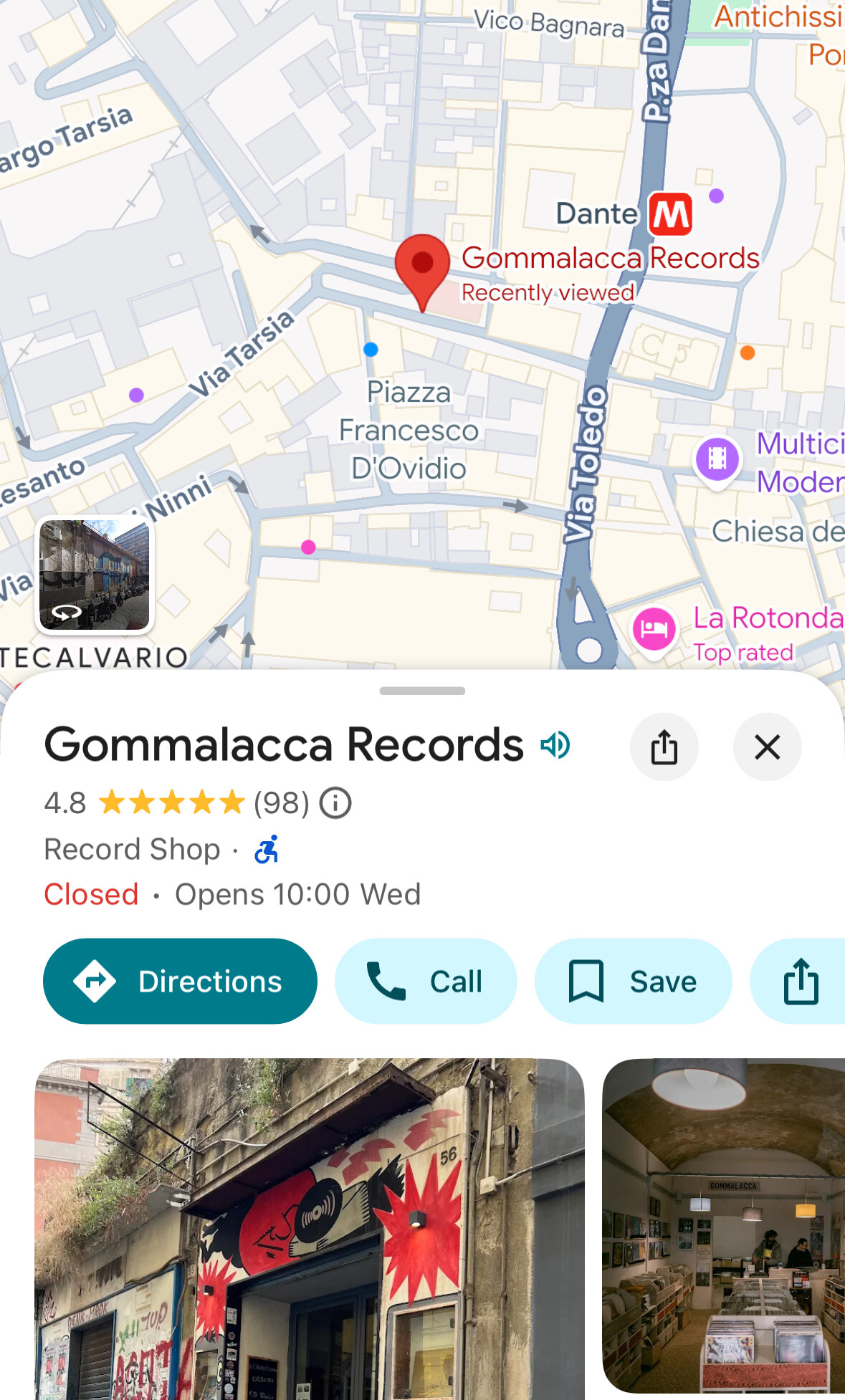Image resolution: width=845 pixels, height=1400 pixels.
Task: Tap the red 'Closed' status text
Action: pos(91,895)
